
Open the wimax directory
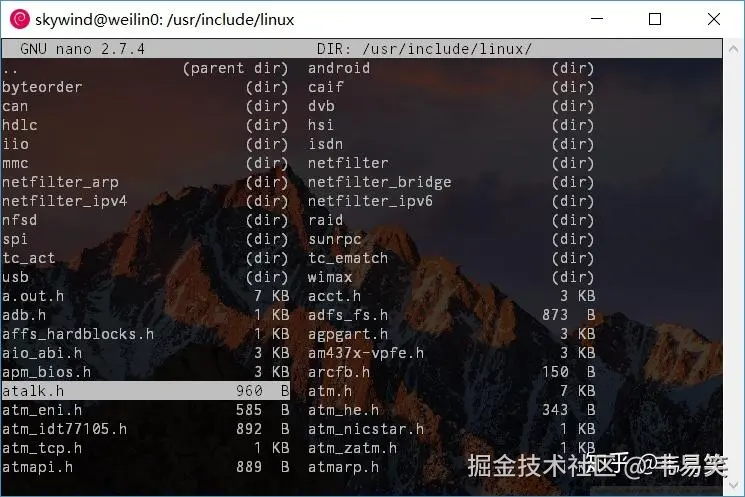coord(451,277)
